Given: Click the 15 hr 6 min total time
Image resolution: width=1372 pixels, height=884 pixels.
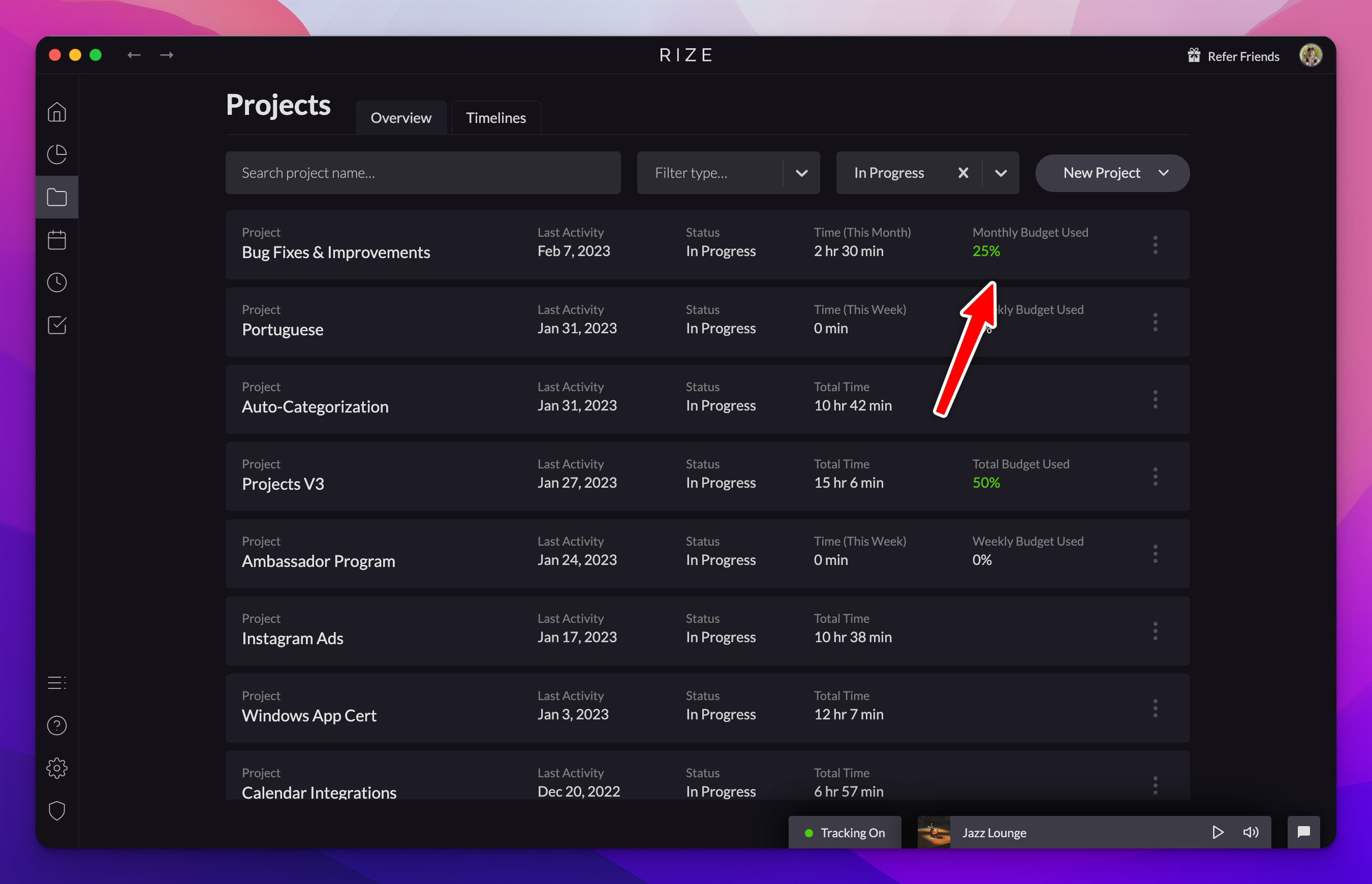Looking at the screenshot, I should [x=849, y=483].
